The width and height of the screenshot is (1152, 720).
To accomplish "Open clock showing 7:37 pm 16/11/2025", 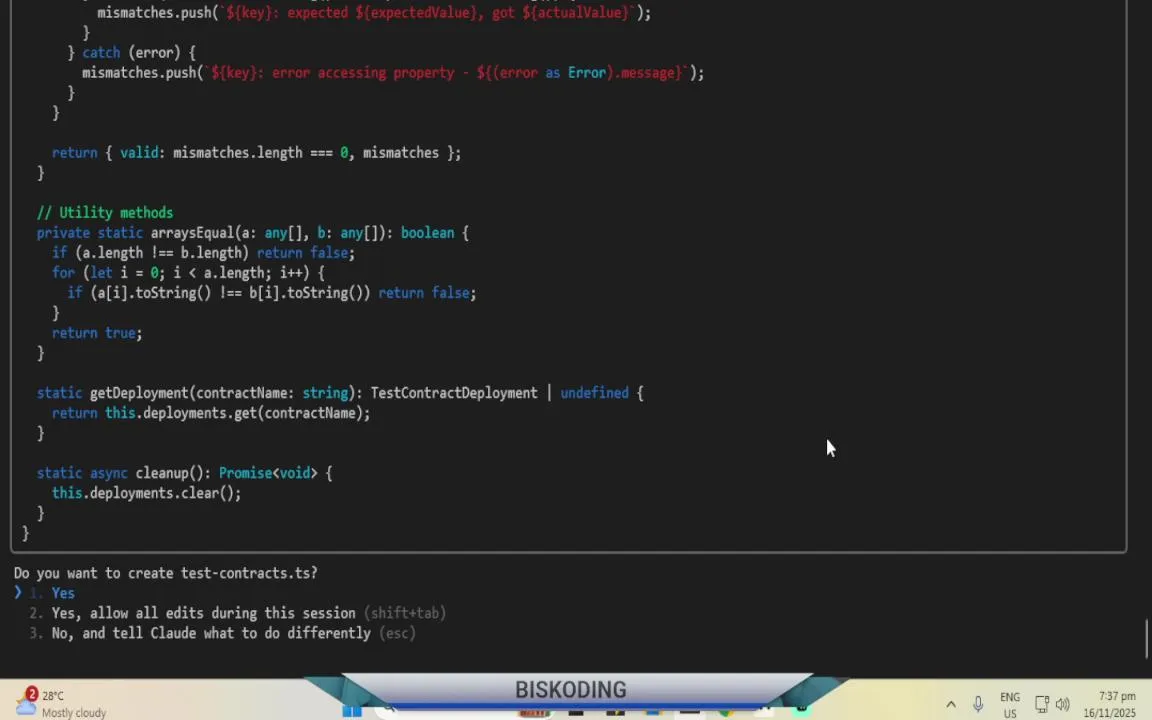I will (x=1109, y=704).
